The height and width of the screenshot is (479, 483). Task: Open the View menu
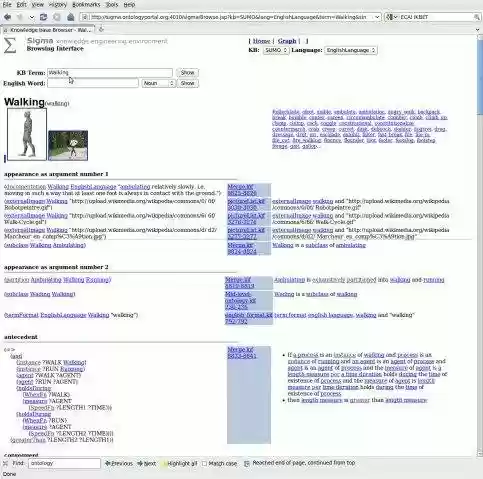tap(38, 5)
